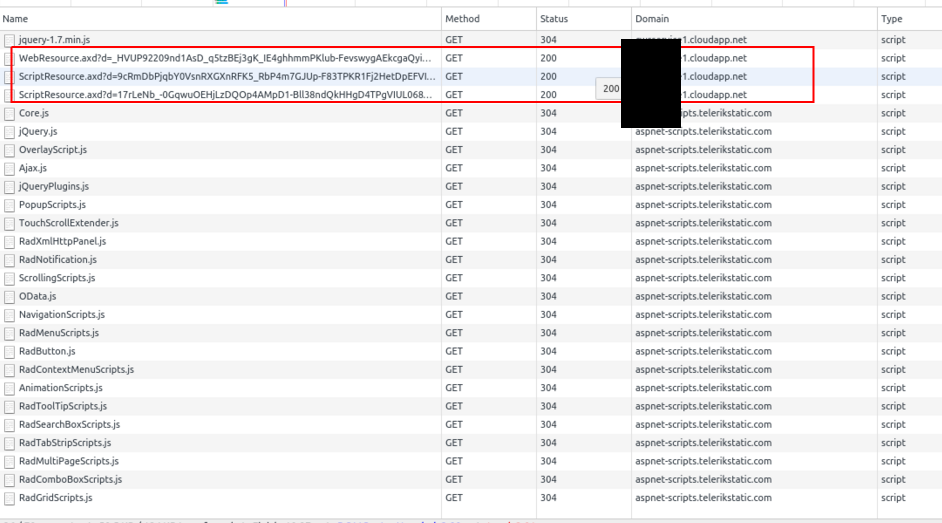942x523 pixels.
Task: Click file icon next to PopupScripts.js
Action: [9, 205]
